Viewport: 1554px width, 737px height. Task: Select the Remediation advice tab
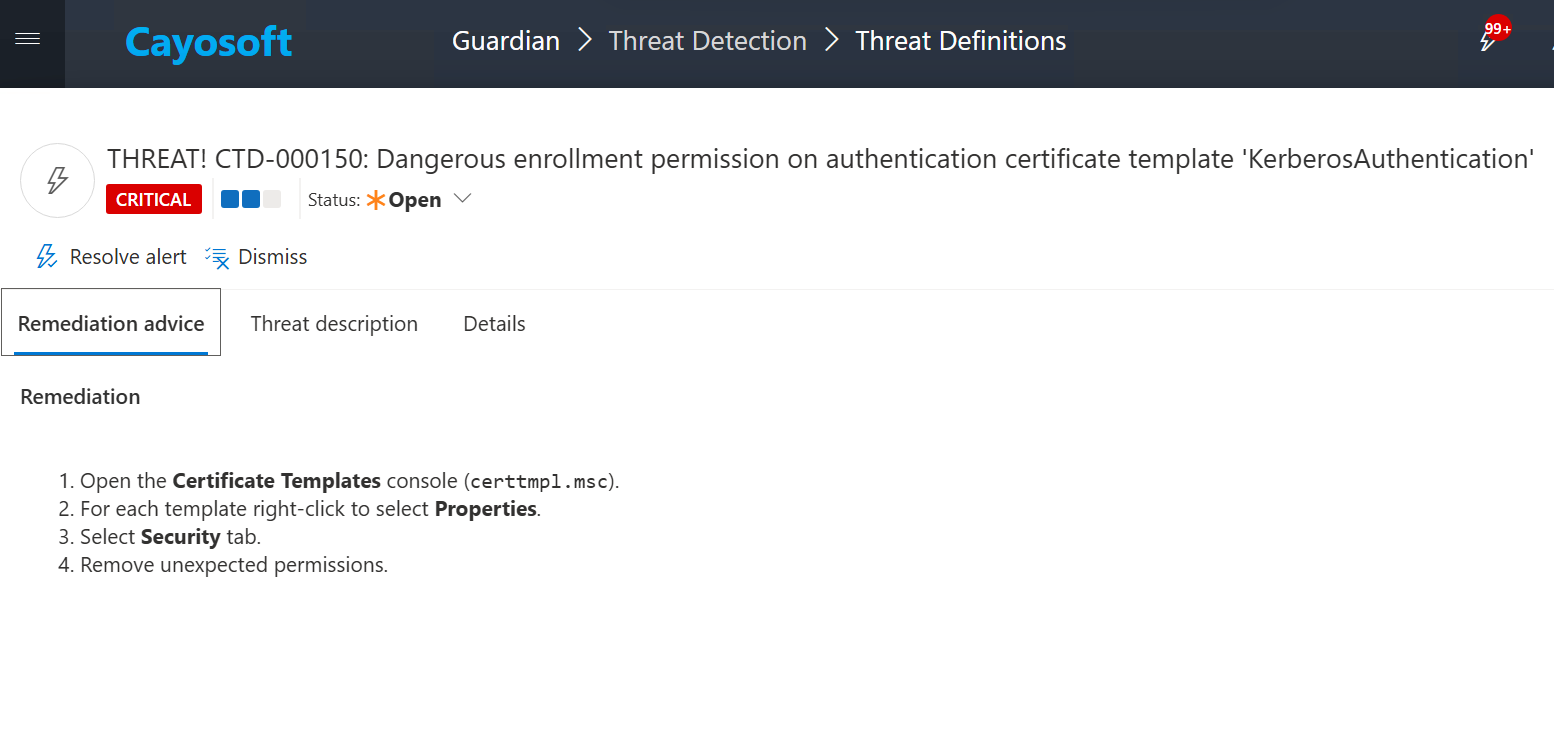pos(111,324)
